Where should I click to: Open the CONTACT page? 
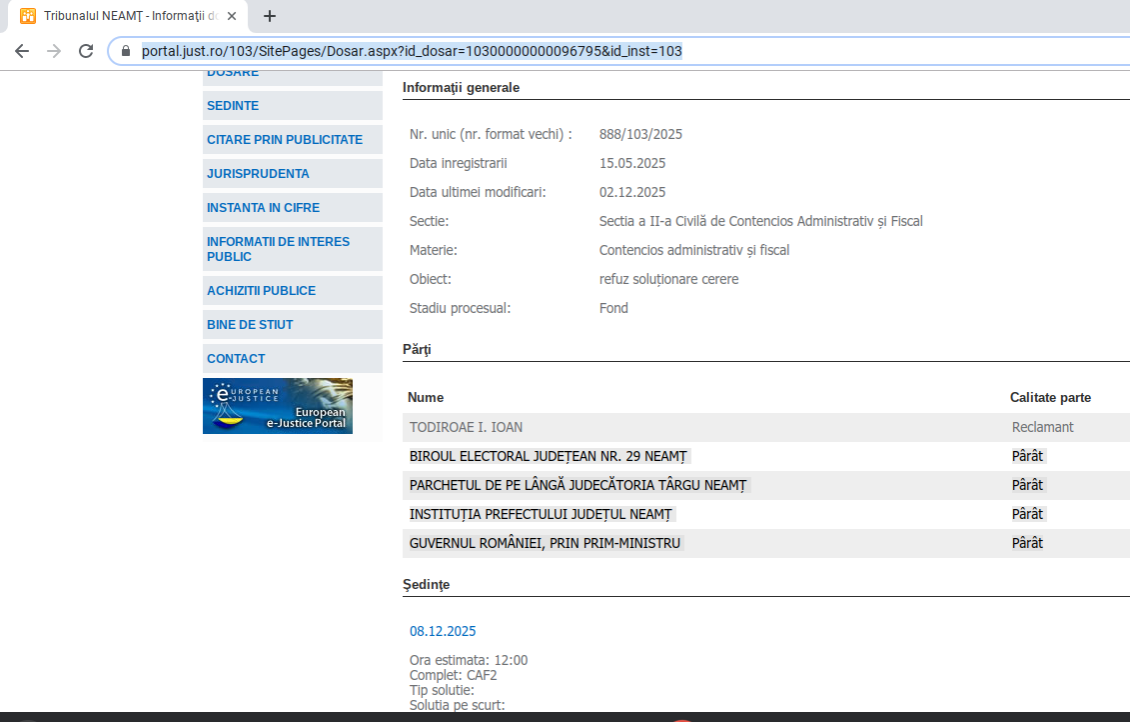click(236, 359)
